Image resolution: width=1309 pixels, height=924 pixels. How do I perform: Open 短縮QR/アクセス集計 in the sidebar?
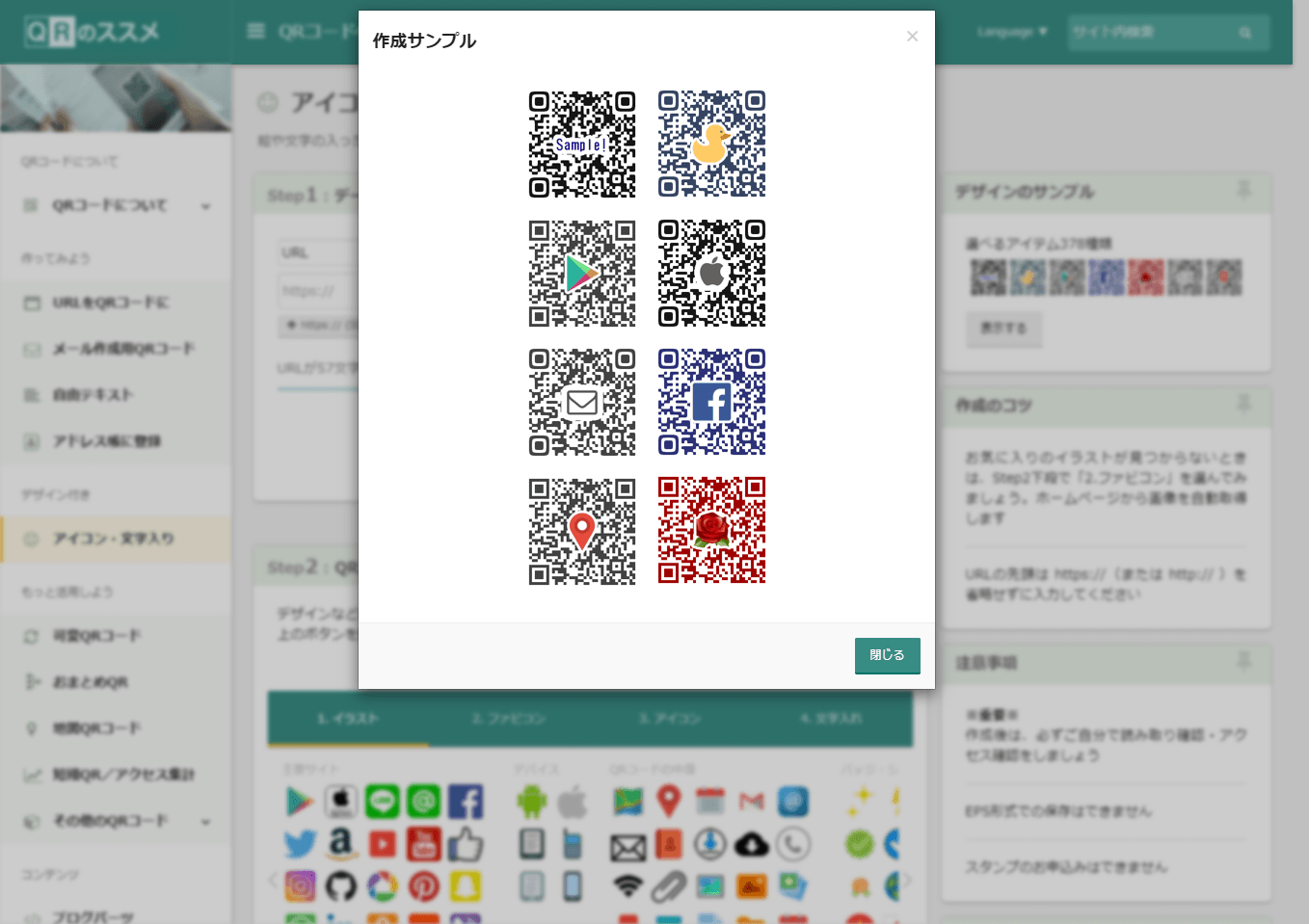coord(116,775)
